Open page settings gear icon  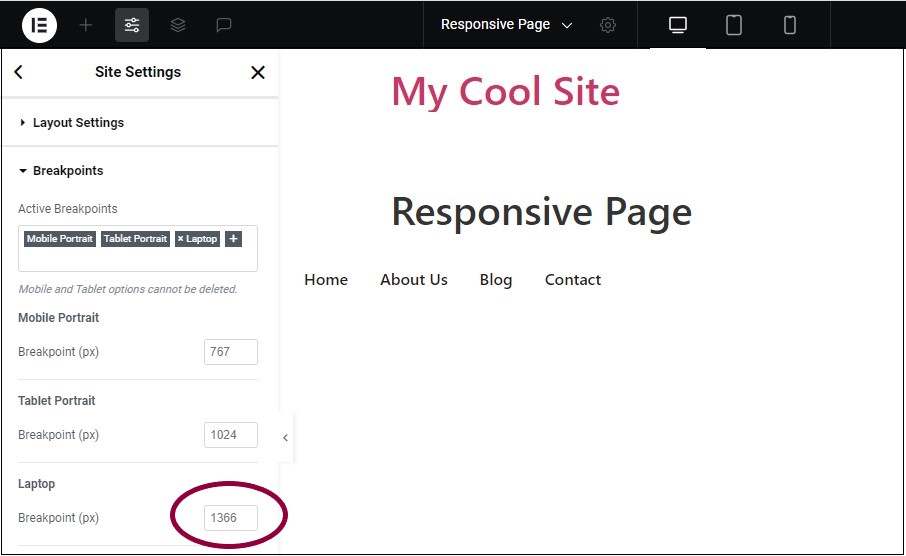[x=608, y=25]
